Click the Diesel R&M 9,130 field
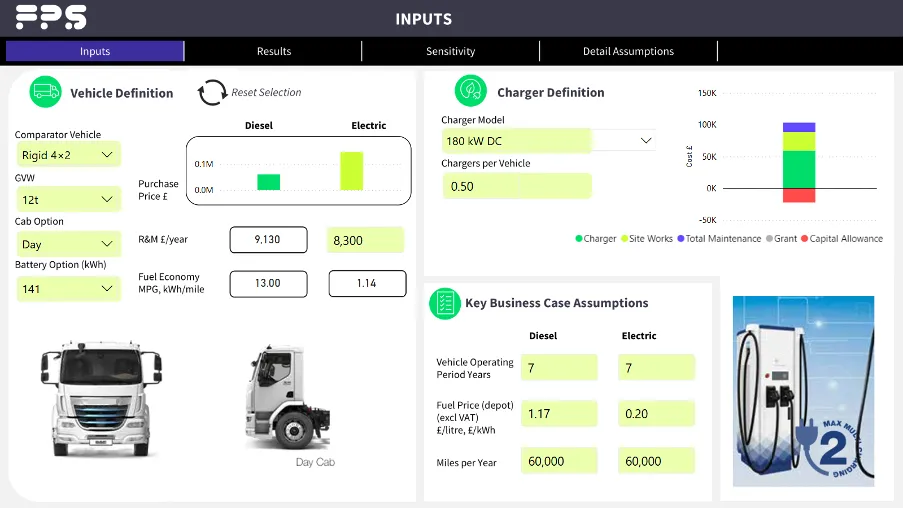 coord(269,239)
